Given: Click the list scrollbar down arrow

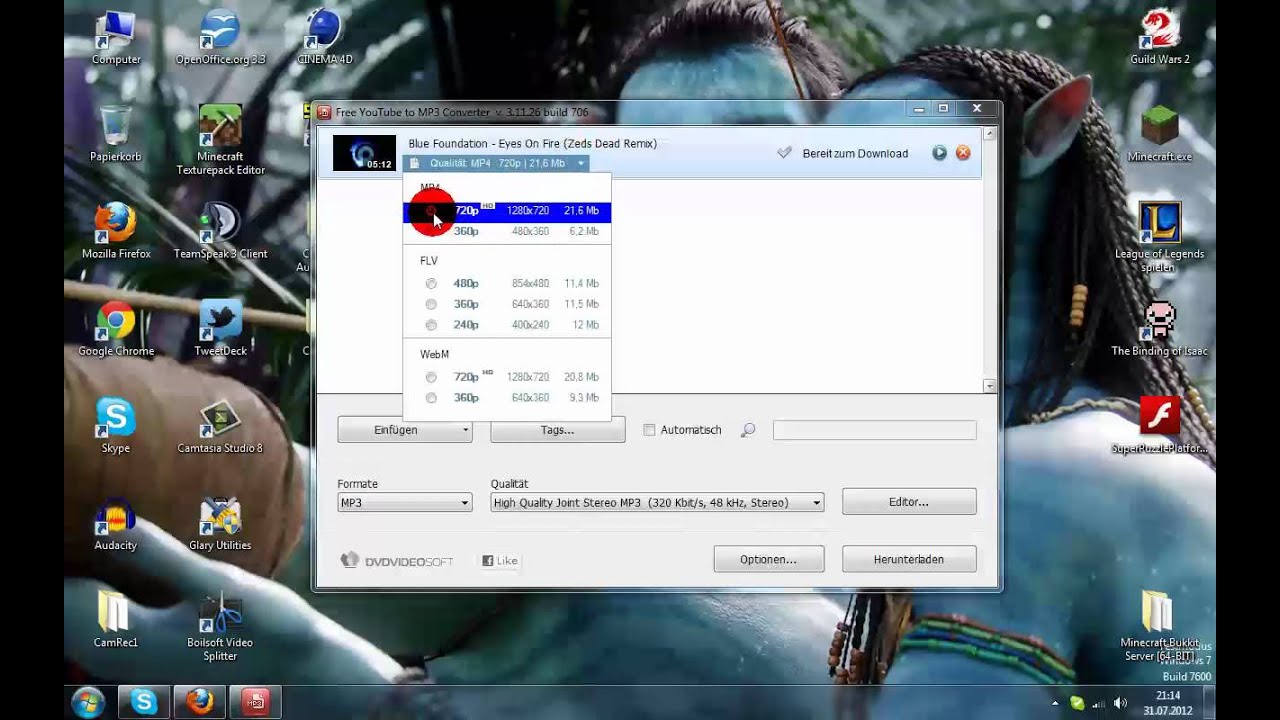Looking at the screenshot, I should click(989, 386).
